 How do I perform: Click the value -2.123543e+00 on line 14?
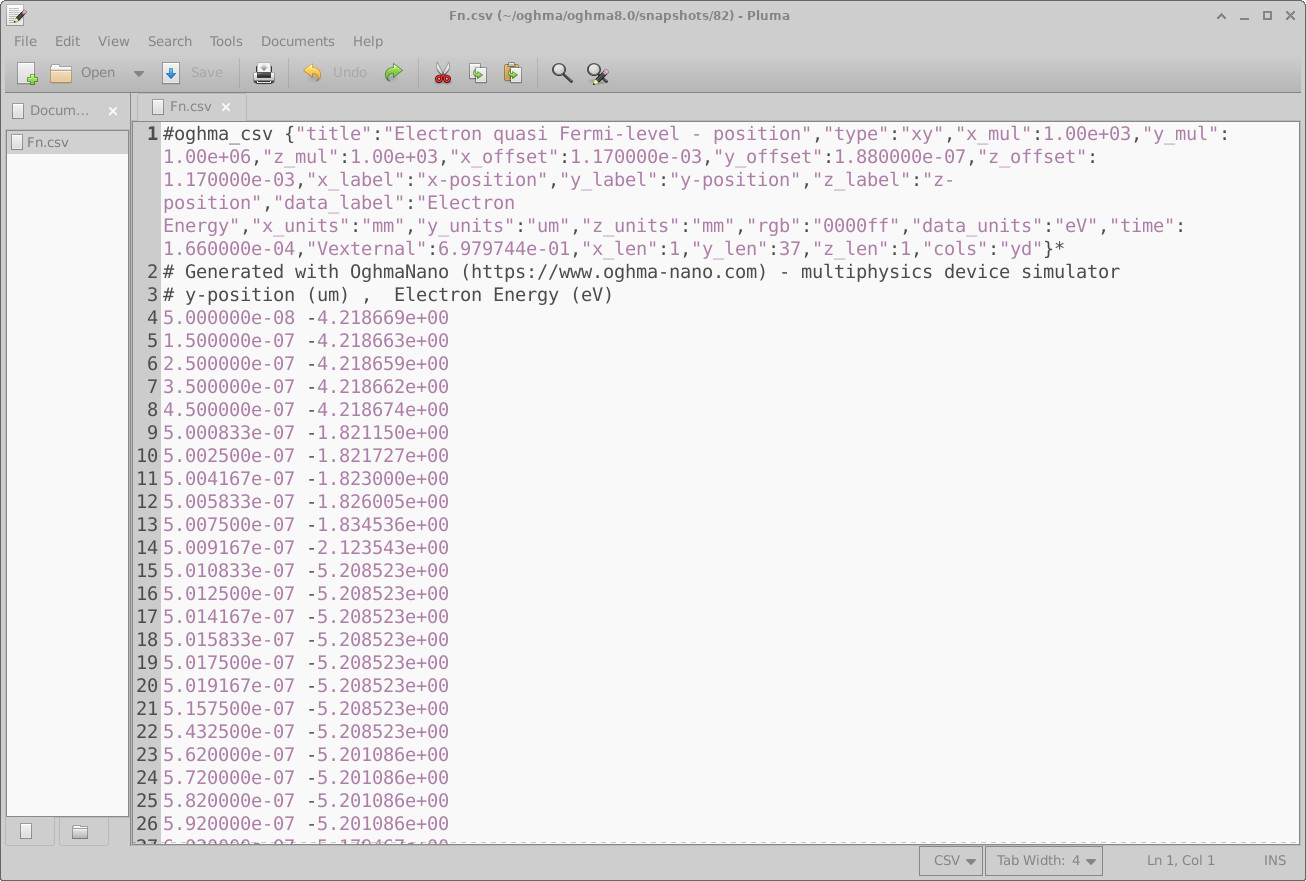(x=378, y=548)
